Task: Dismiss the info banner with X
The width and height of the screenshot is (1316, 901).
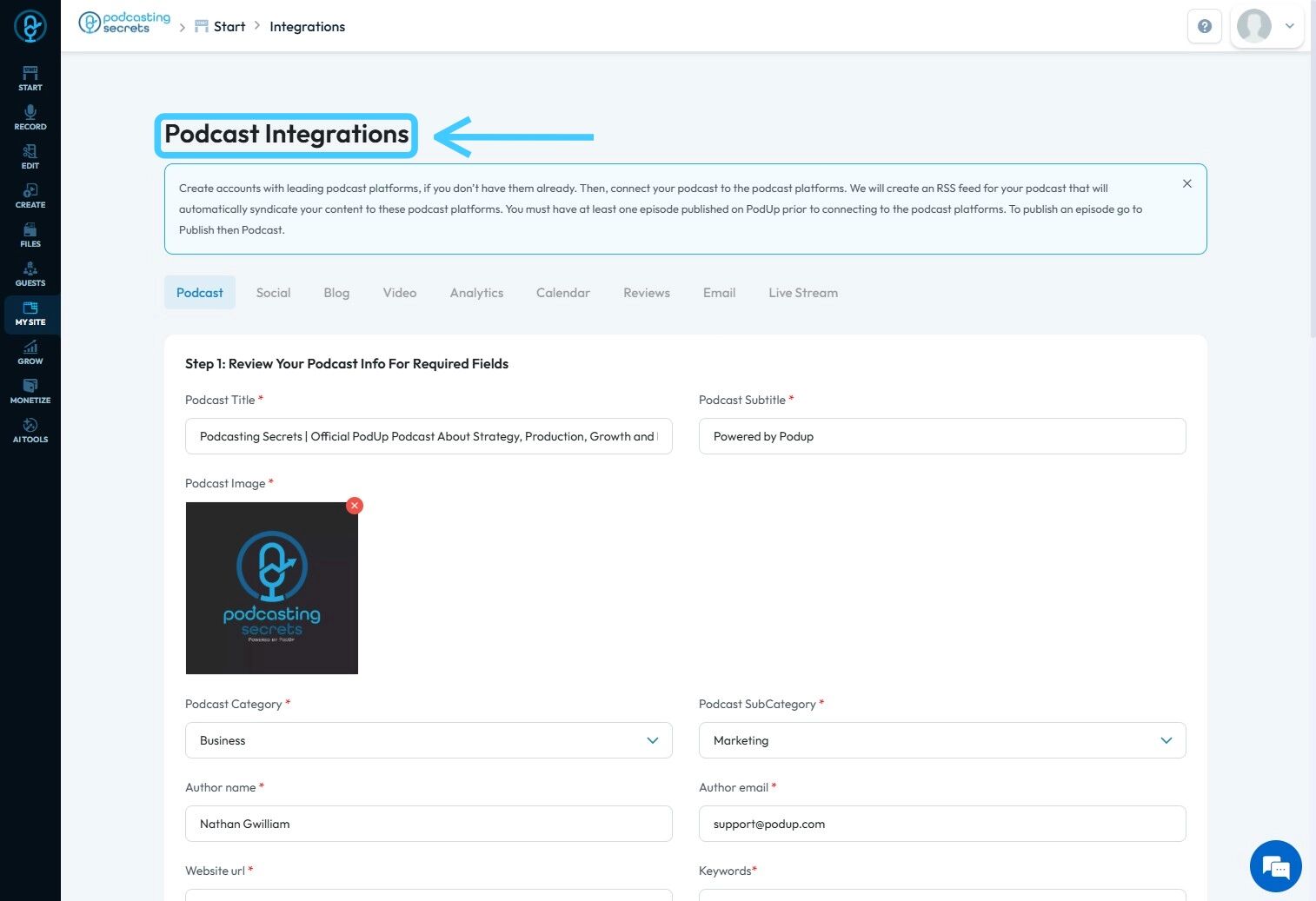Action: [x=1187, y=183]
